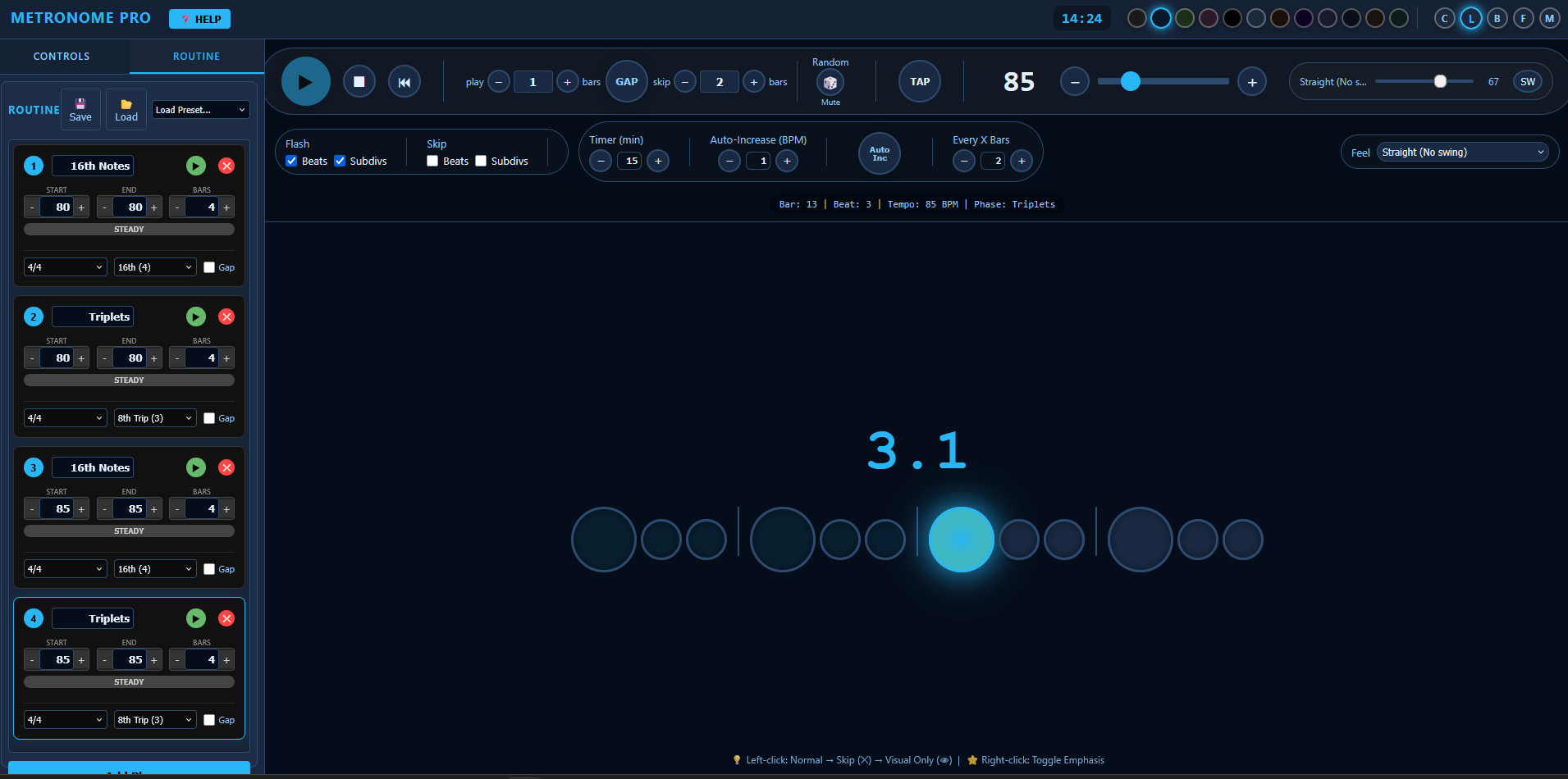Increase the skip bars count
The width and height of the screenshot is (1568, 779).
(x=753, y=82)
